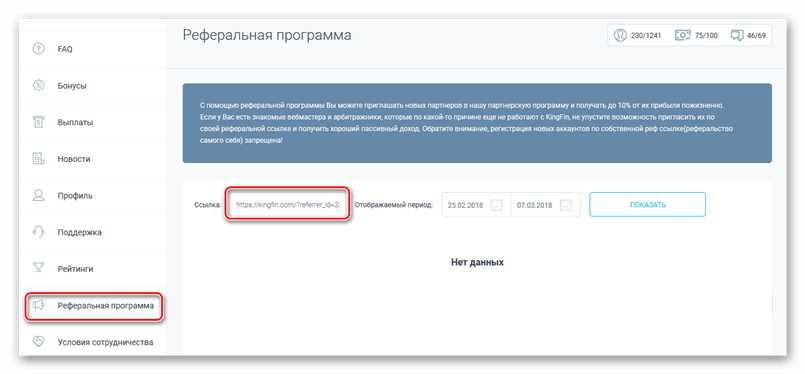The image size is (805, 374).
Task: Click the money counter 75/100 icon
Action: coord(682,35)
